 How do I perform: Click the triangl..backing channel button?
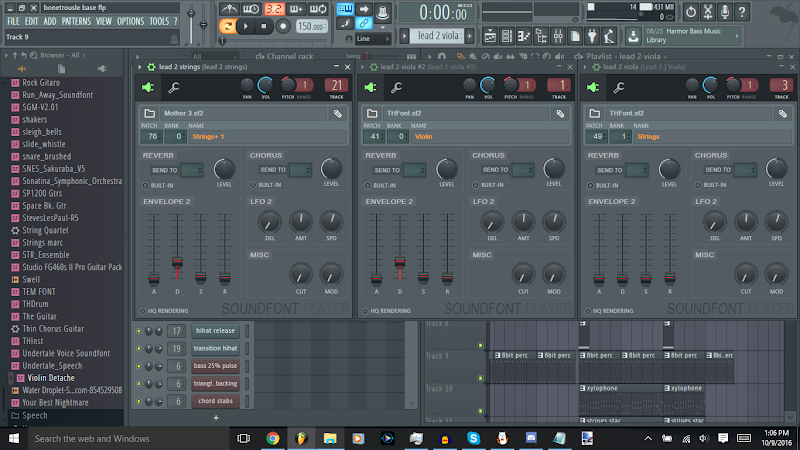[x=215, y=384]
